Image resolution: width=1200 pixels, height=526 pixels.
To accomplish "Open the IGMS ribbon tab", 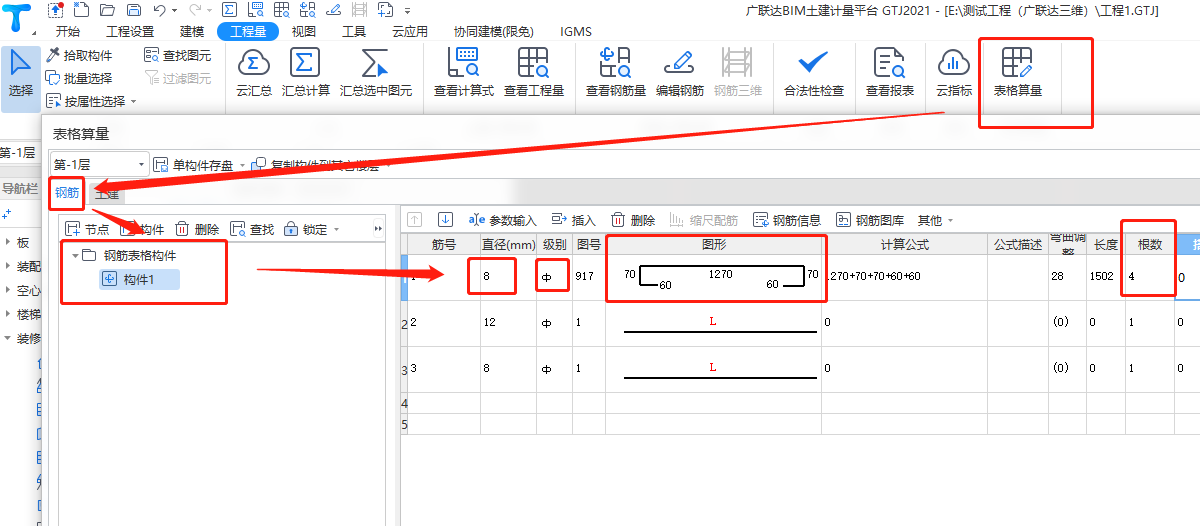I will pos(576,32).
